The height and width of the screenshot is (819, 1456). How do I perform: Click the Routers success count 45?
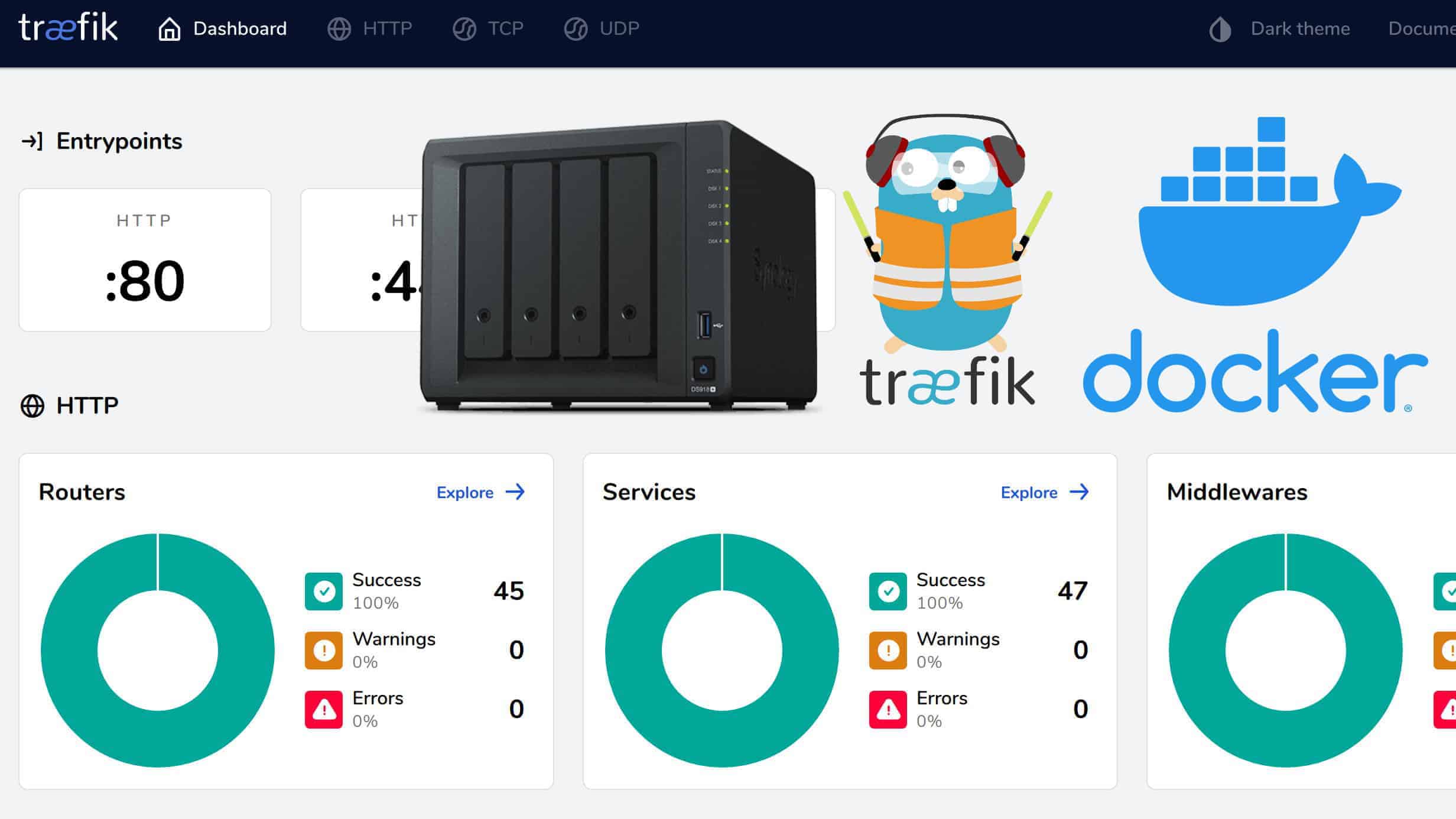509,591
